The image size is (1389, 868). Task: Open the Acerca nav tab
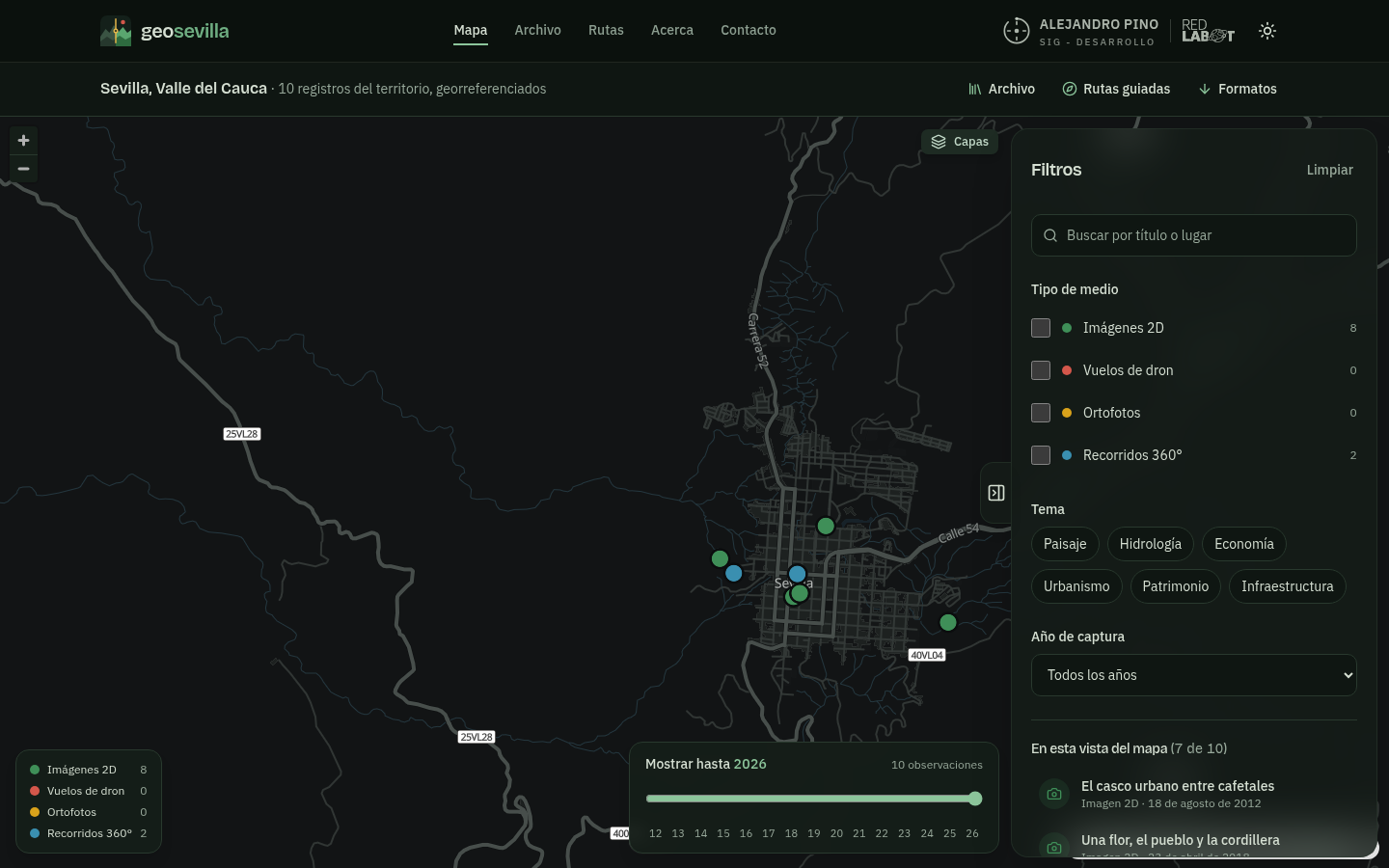pyautogui.click(x=672, y=30)
